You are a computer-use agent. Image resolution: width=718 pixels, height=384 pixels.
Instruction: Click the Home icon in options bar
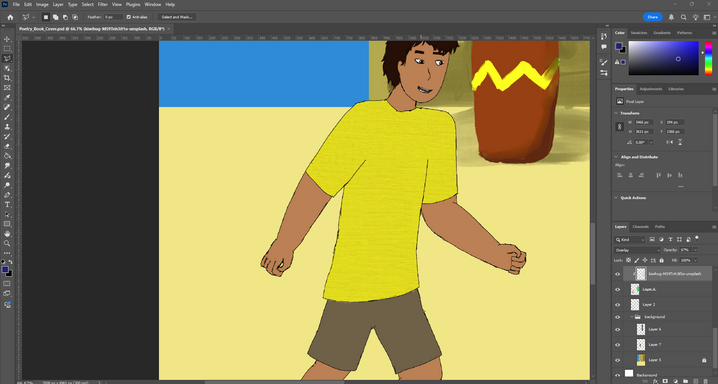click(x=10, y=17)
